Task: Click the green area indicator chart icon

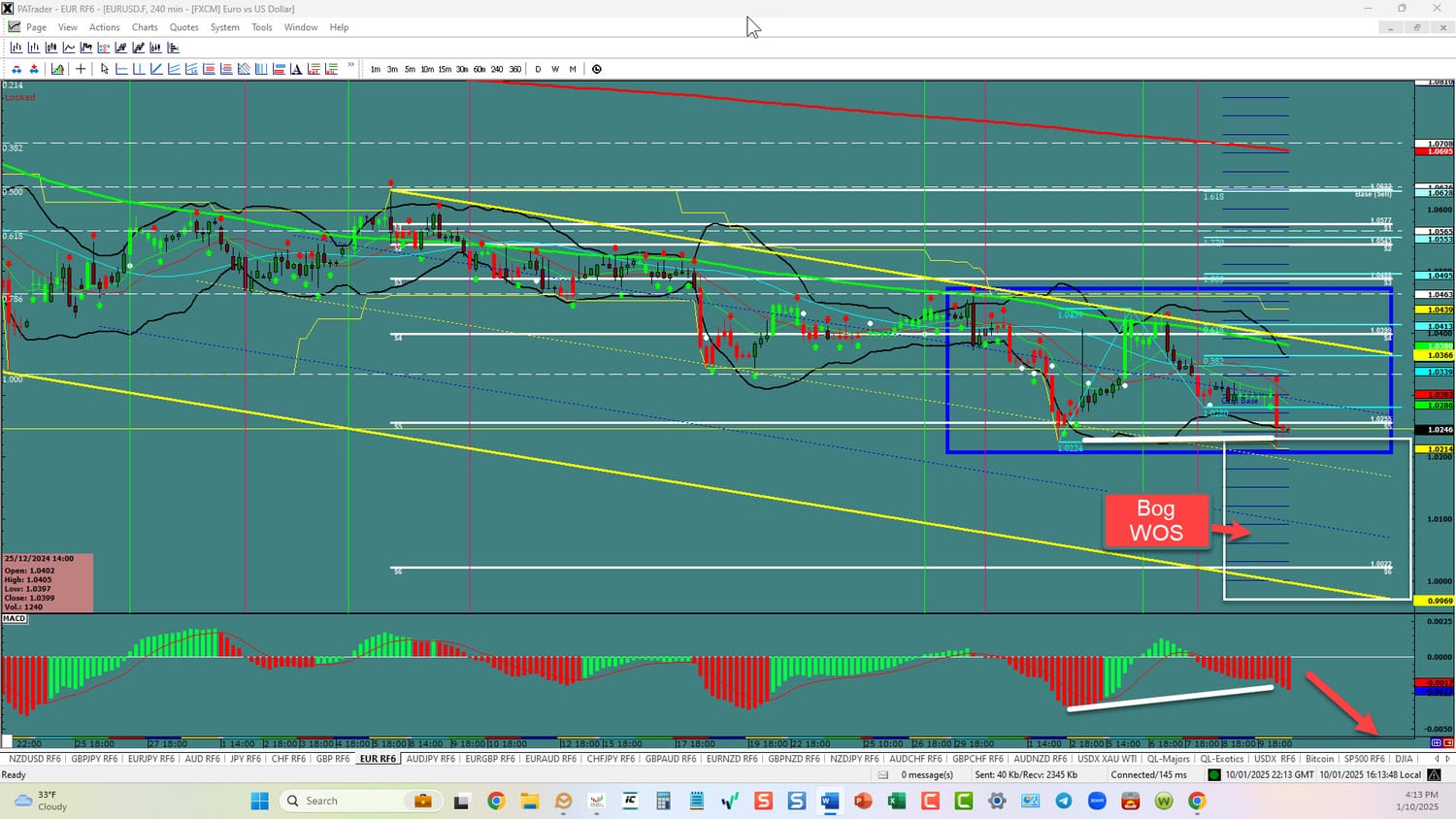Action: [x=57, y=69]
